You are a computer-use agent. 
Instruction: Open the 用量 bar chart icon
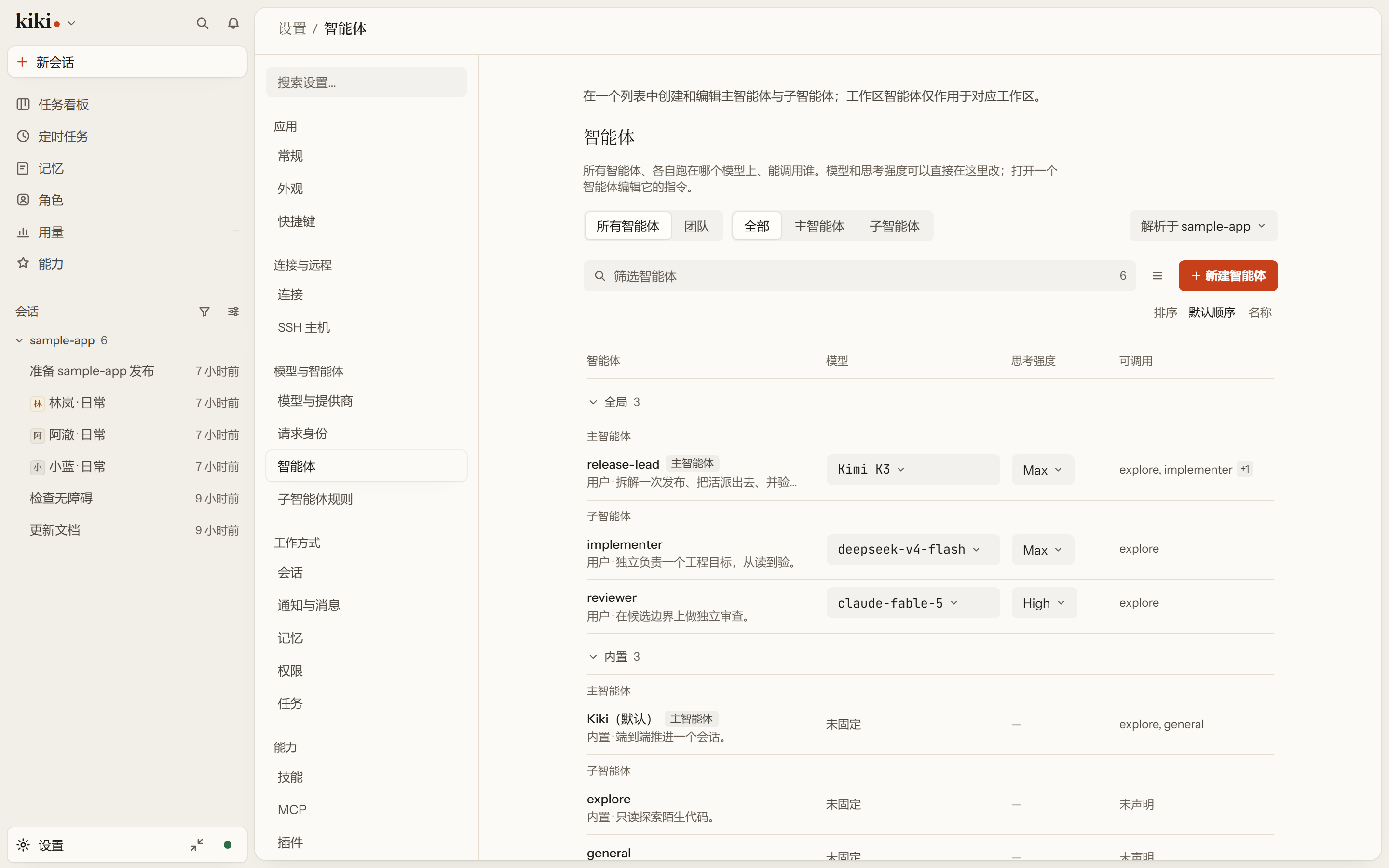pyautogui.click(x=23, y=232)
